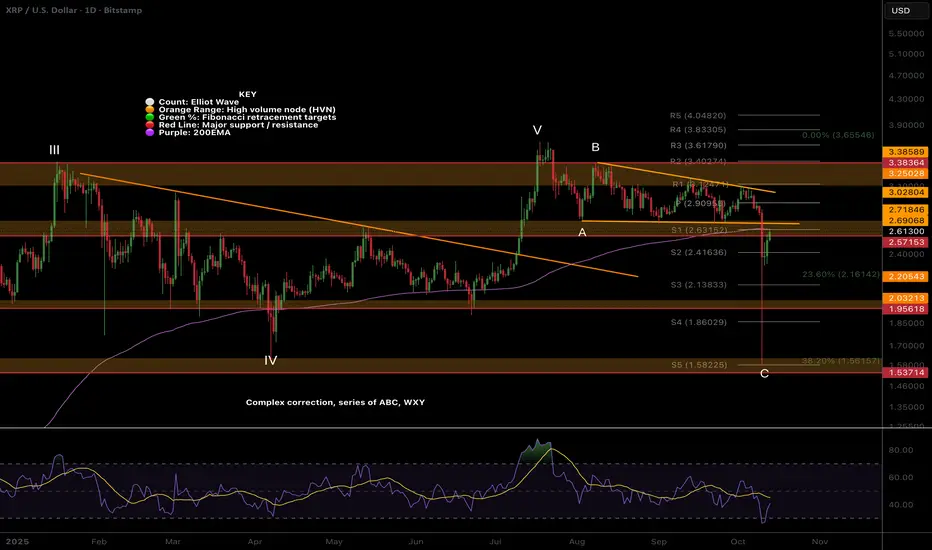Click pivot label R4 (3.83305)
Viewport: 932px width, 550px height.
[698, 130]
